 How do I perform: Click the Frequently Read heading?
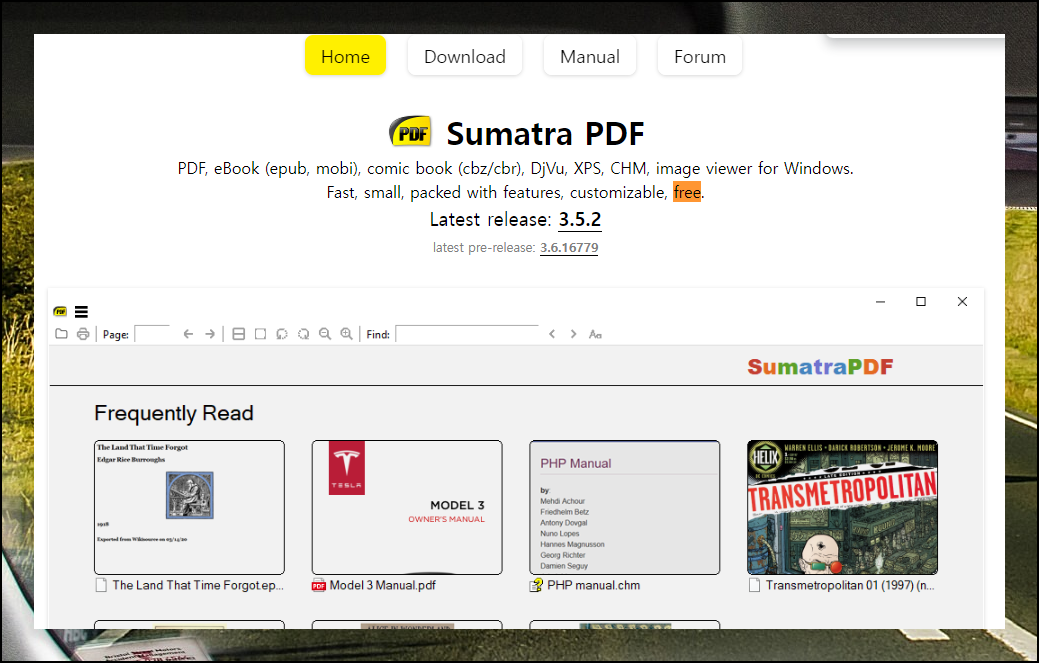point(174,413)
